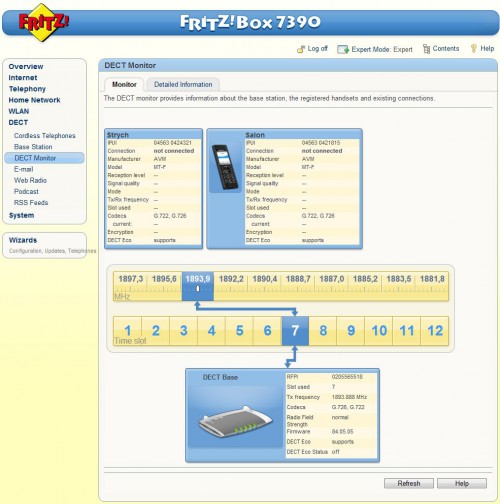Click the DECT Eco Status off value
Image resolution: width=500 pixels, height=504 pixels.
336,452
